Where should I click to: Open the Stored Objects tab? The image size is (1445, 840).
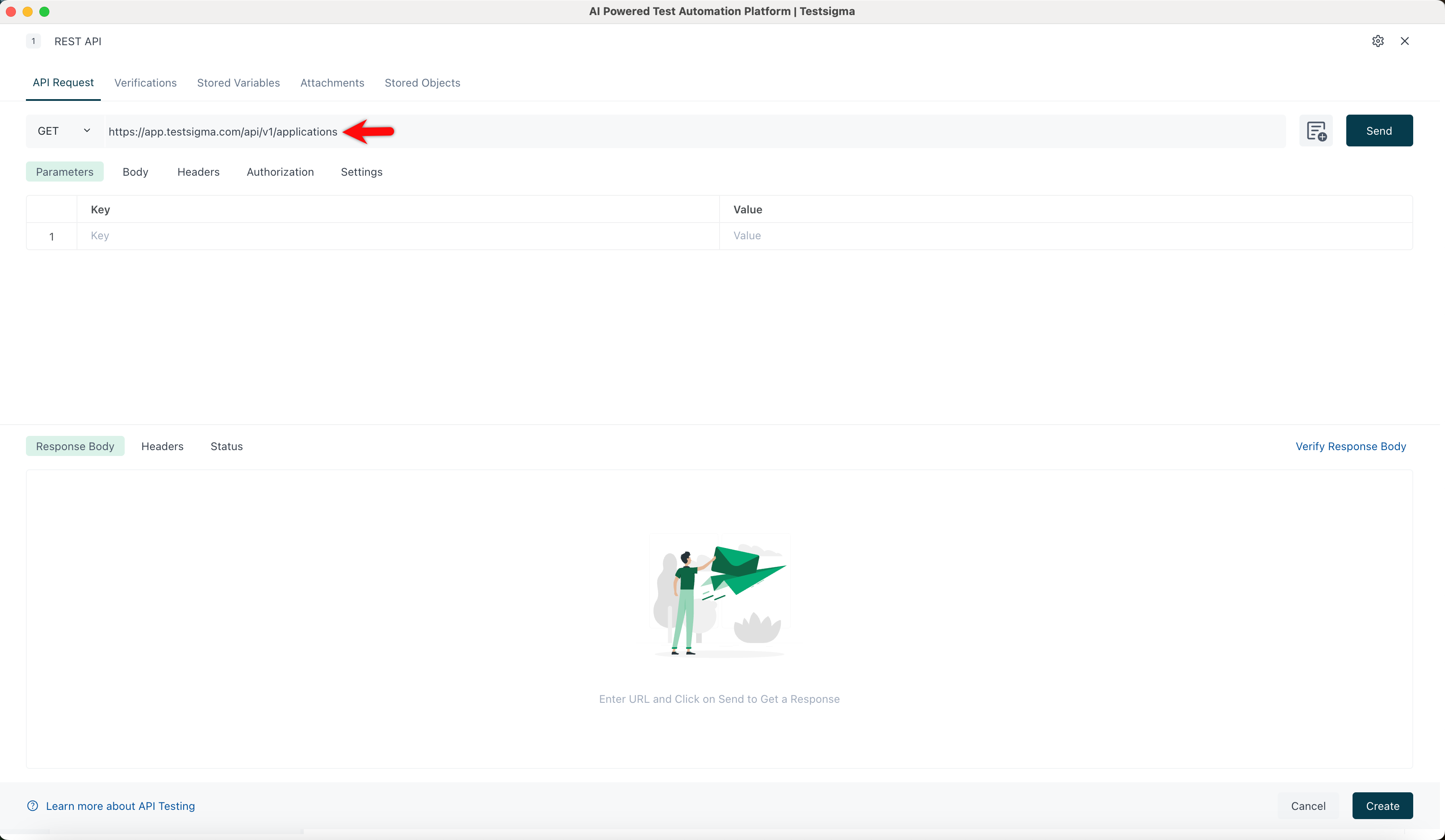422,82
